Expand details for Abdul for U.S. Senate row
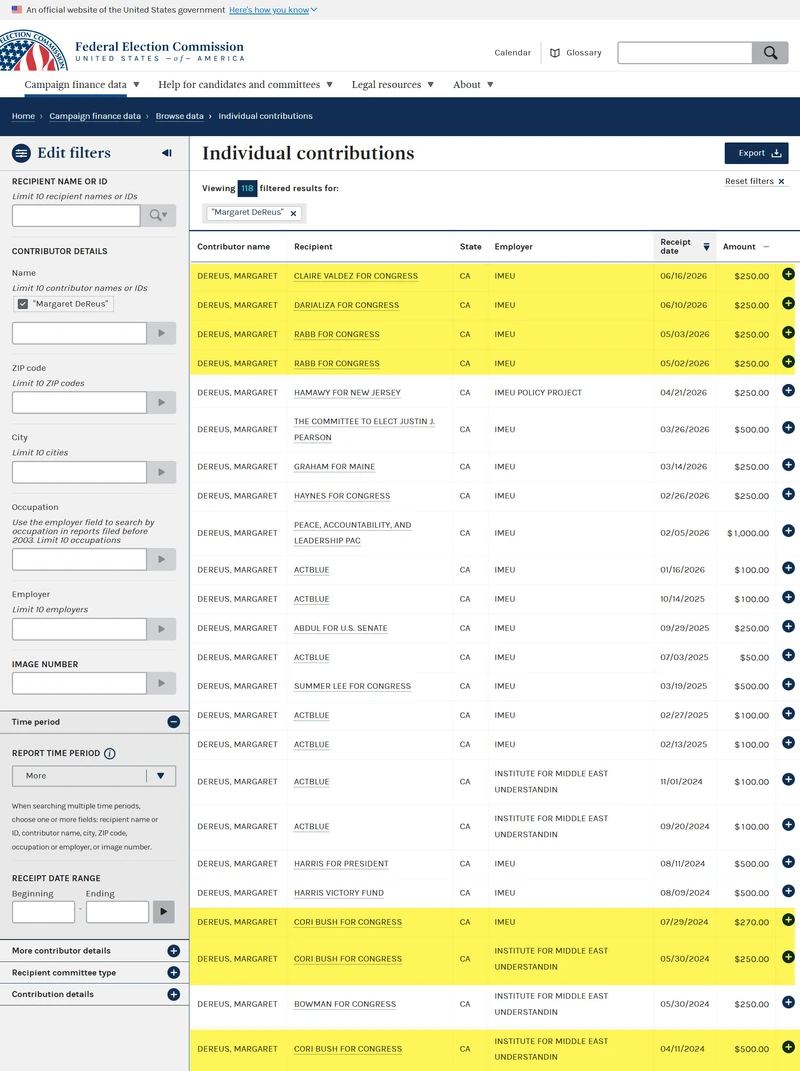Viewport: 800px width, 1071px height. (788, 626)
